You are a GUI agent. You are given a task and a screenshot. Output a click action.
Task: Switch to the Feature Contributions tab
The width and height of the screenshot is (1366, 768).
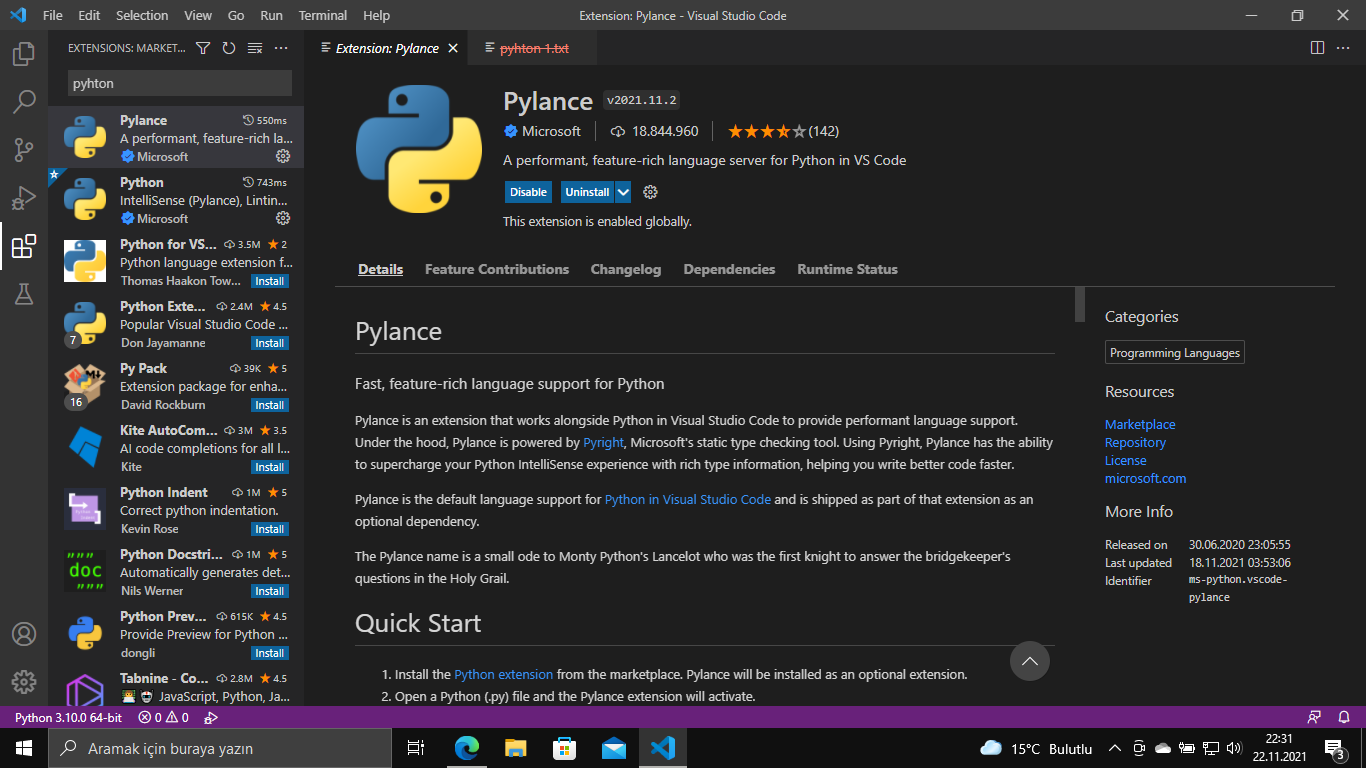(497, 269)
